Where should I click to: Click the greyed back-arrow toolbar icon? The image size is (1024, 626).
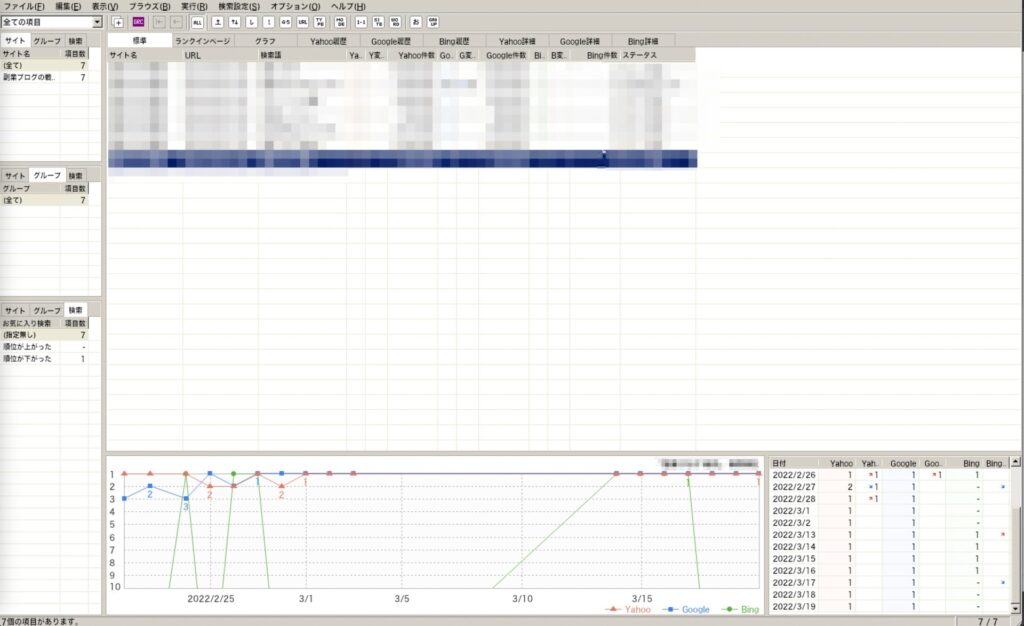(x=176, y=22)
